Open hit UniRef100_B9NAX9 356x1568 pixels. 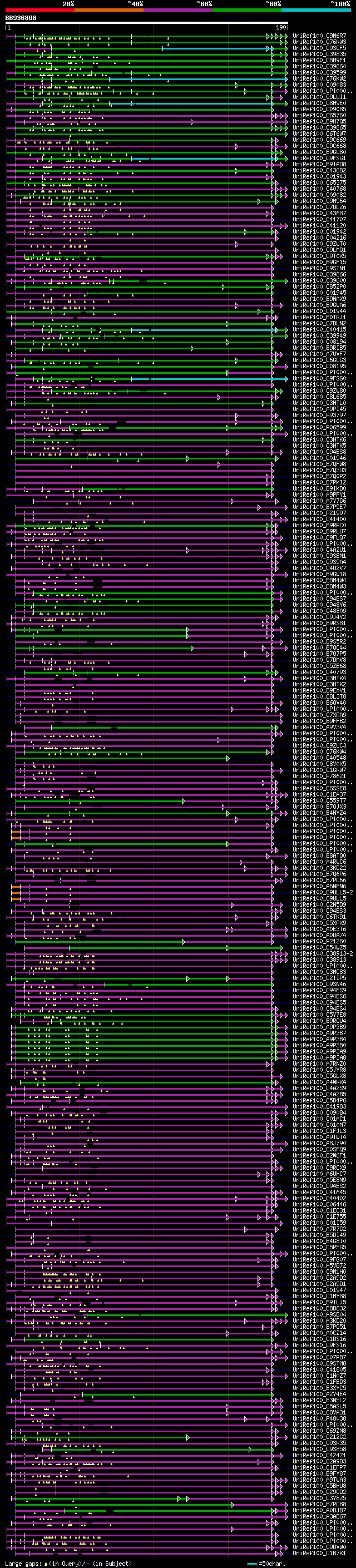tap(319, 299)
